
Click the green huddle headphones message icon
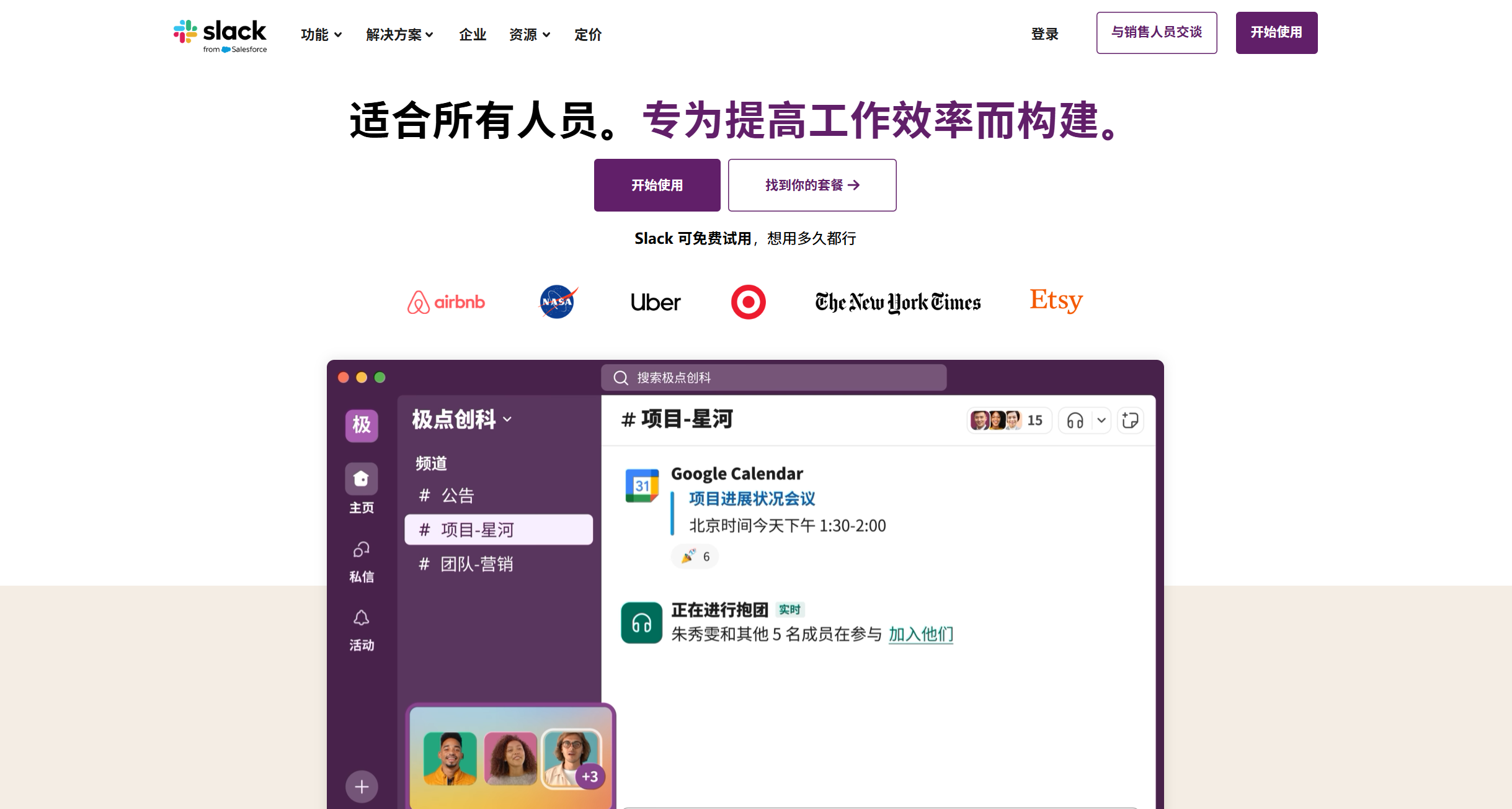642,622
